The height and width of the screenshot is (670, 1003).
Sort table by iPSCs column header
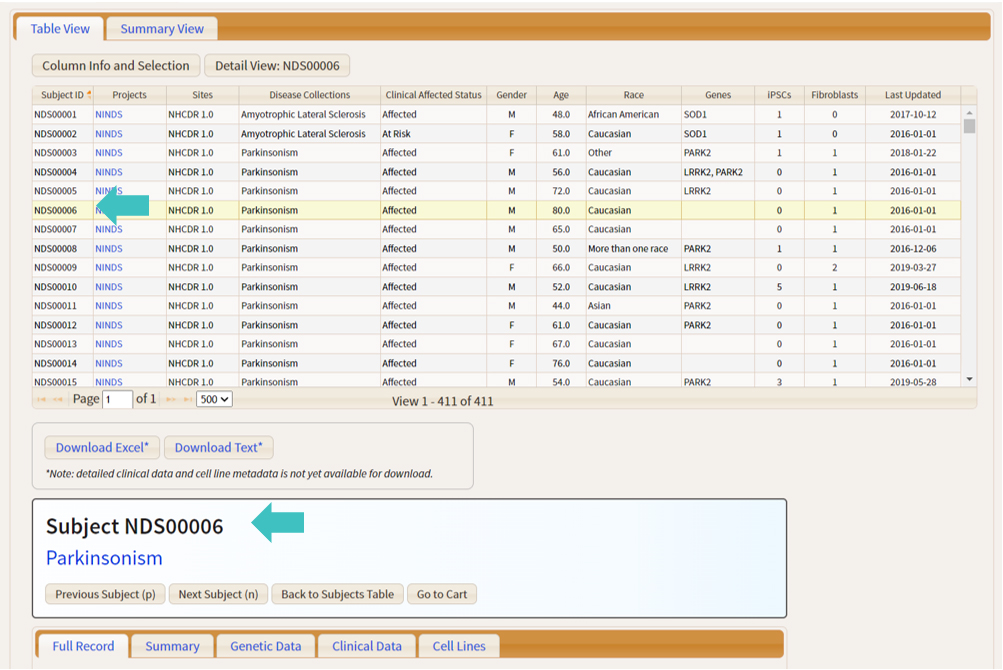(779, 95)
